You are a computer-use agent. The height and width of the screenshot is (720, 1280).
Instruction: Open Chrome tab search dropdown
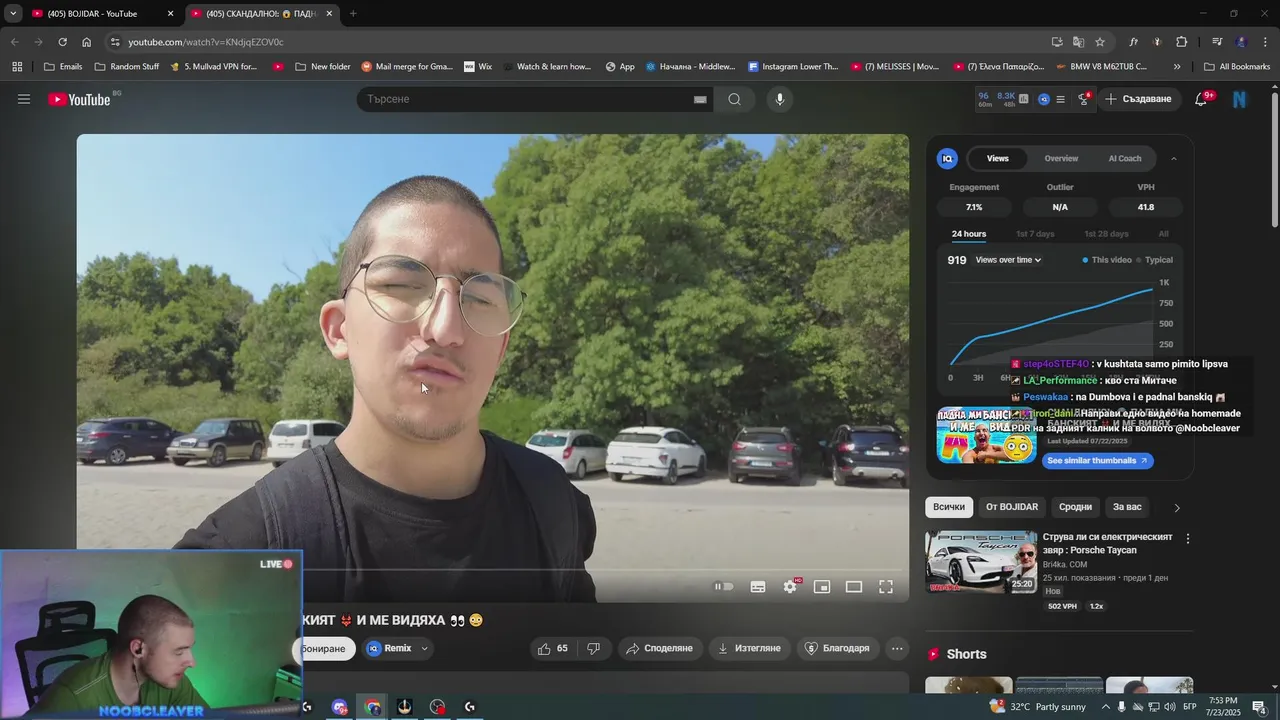coord(13,13)
